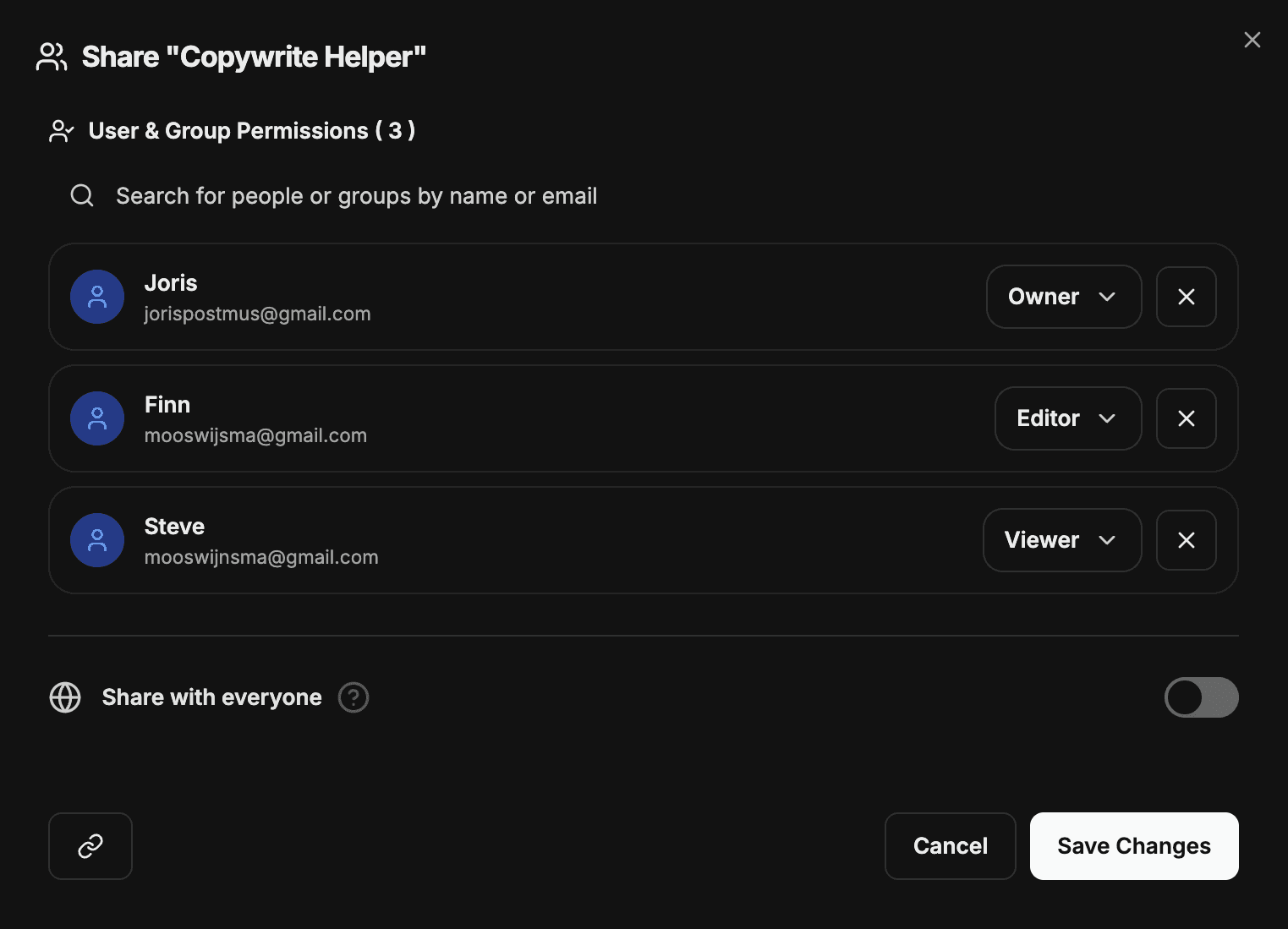Click Steve's avatar icon
1288x929 pixels.
pos(97,540)
